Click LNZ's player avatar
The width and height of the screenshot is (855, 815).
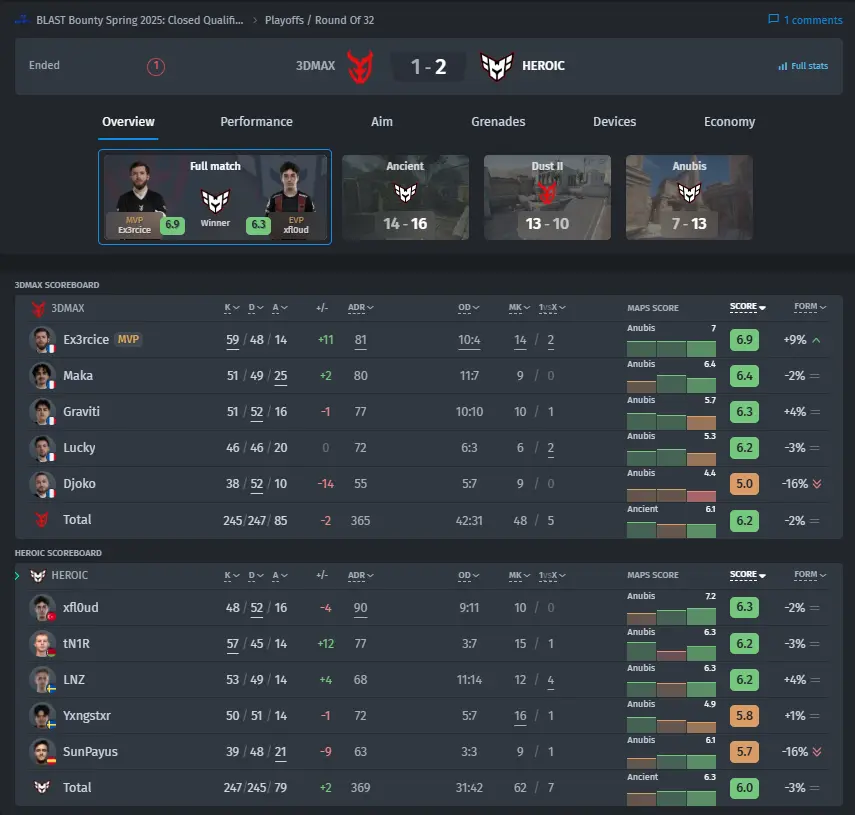pyautogui.click(x=42, y=679)
